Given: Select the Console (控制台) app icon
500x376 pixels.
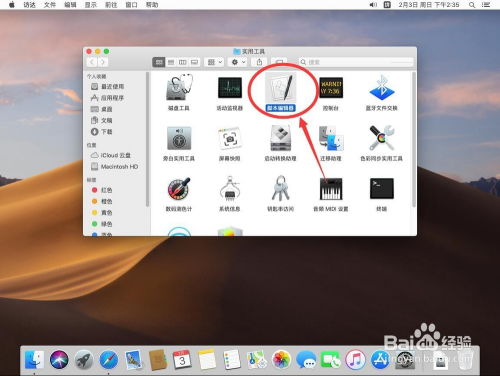Looking at the screenshot, I should coord(331,88).
